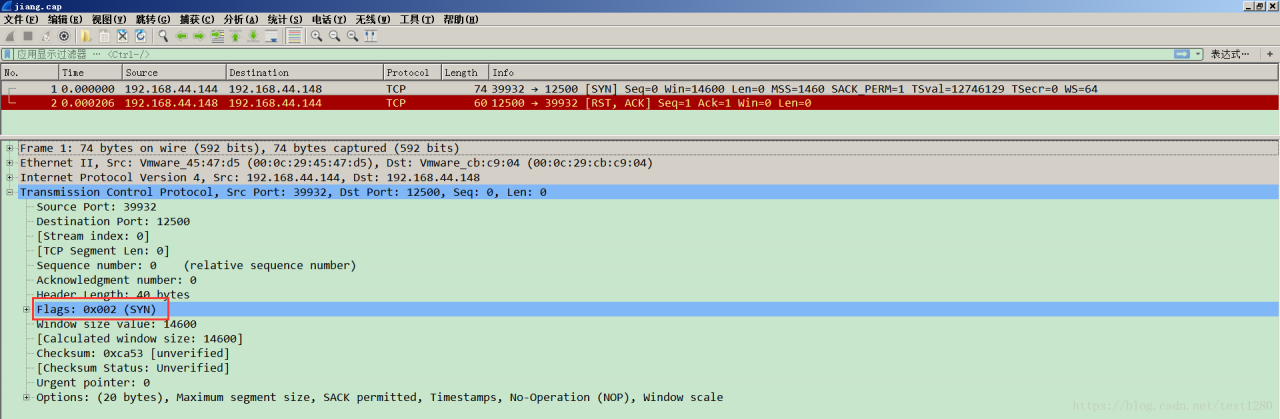Sort by the Info column header
The width and height of the screenshot is (1280, 419).
tap(883, 73)
